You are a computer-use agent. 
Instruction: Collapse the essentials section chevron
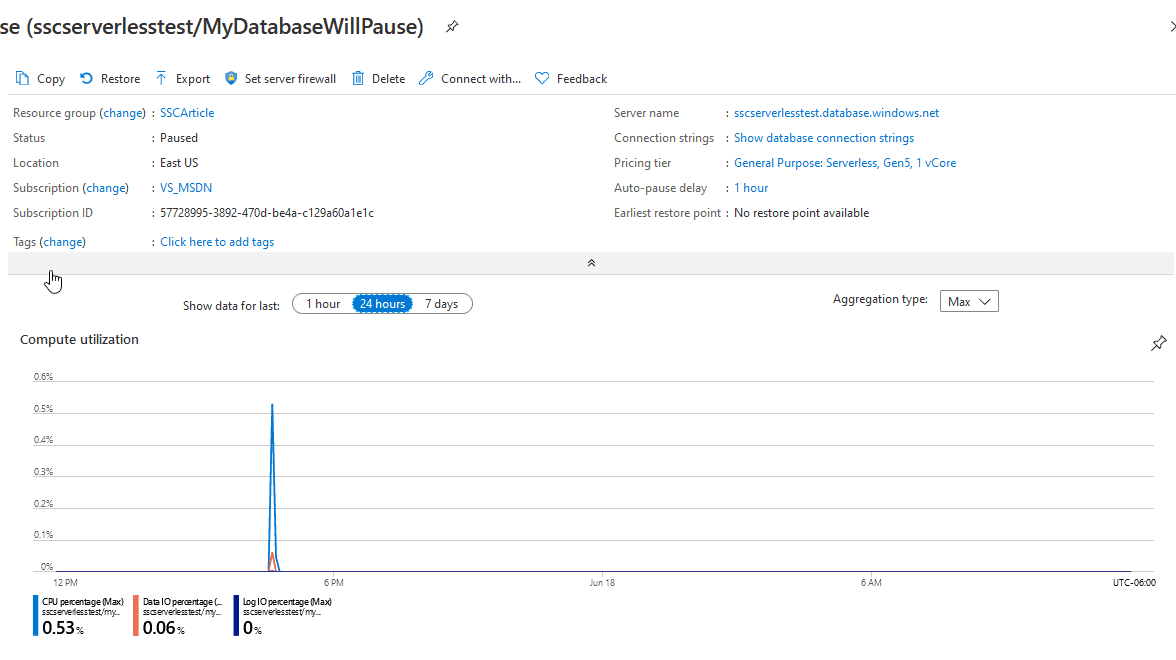pos(591,263)
